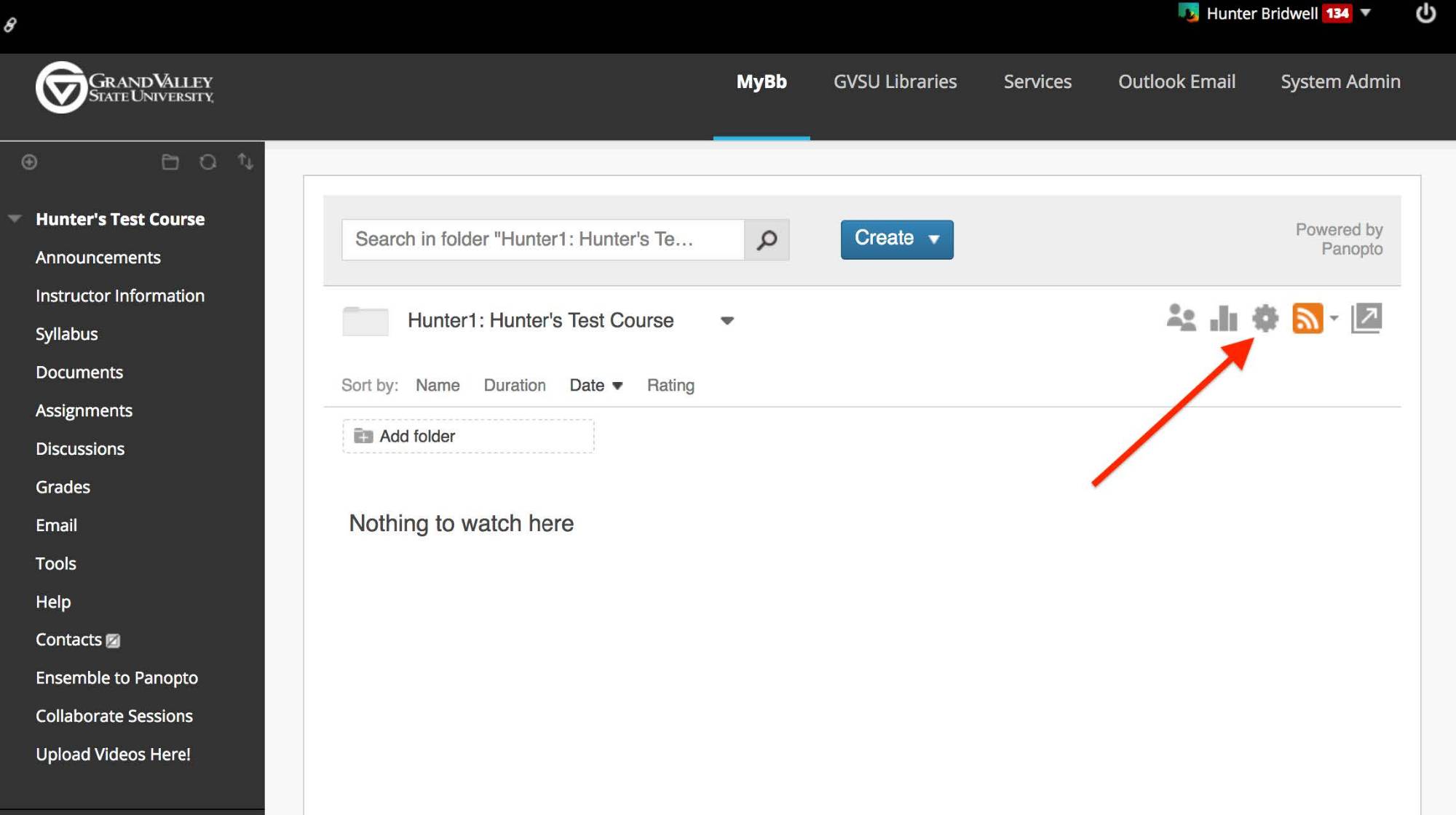The width and height of the screenshot is (1456, 815).
Task: Open folder share users icon
Action: [x=1180, y=318]
